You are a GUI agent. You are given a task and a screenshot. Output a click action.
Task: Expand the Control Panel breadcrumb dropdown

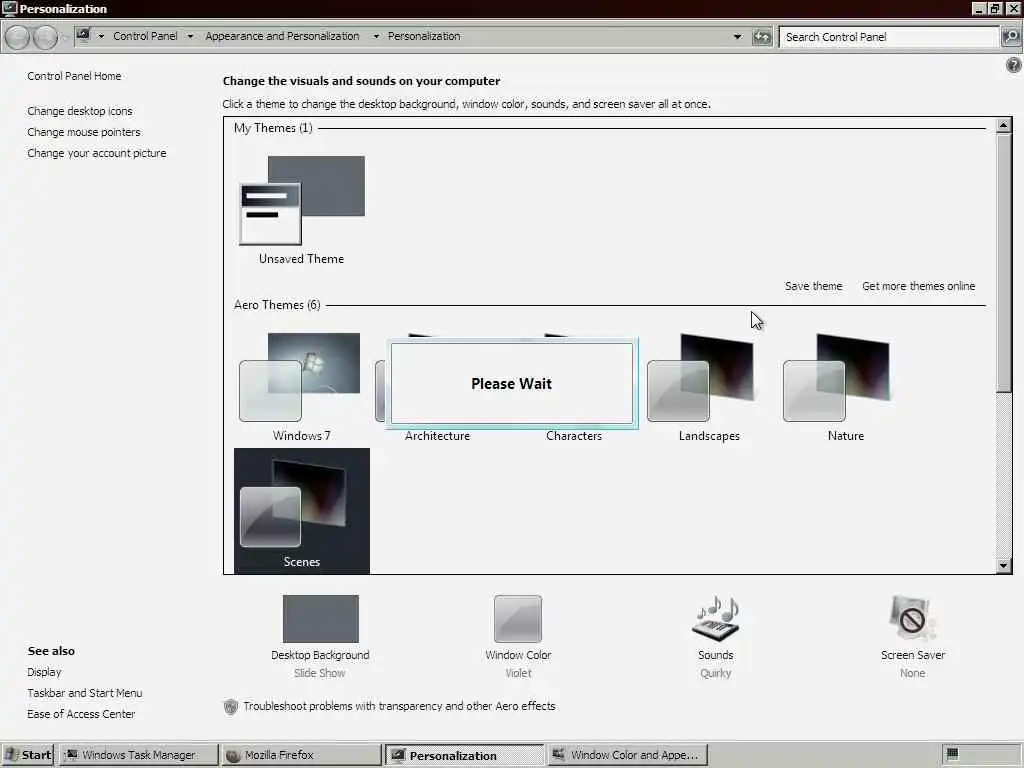coord(190,37)
